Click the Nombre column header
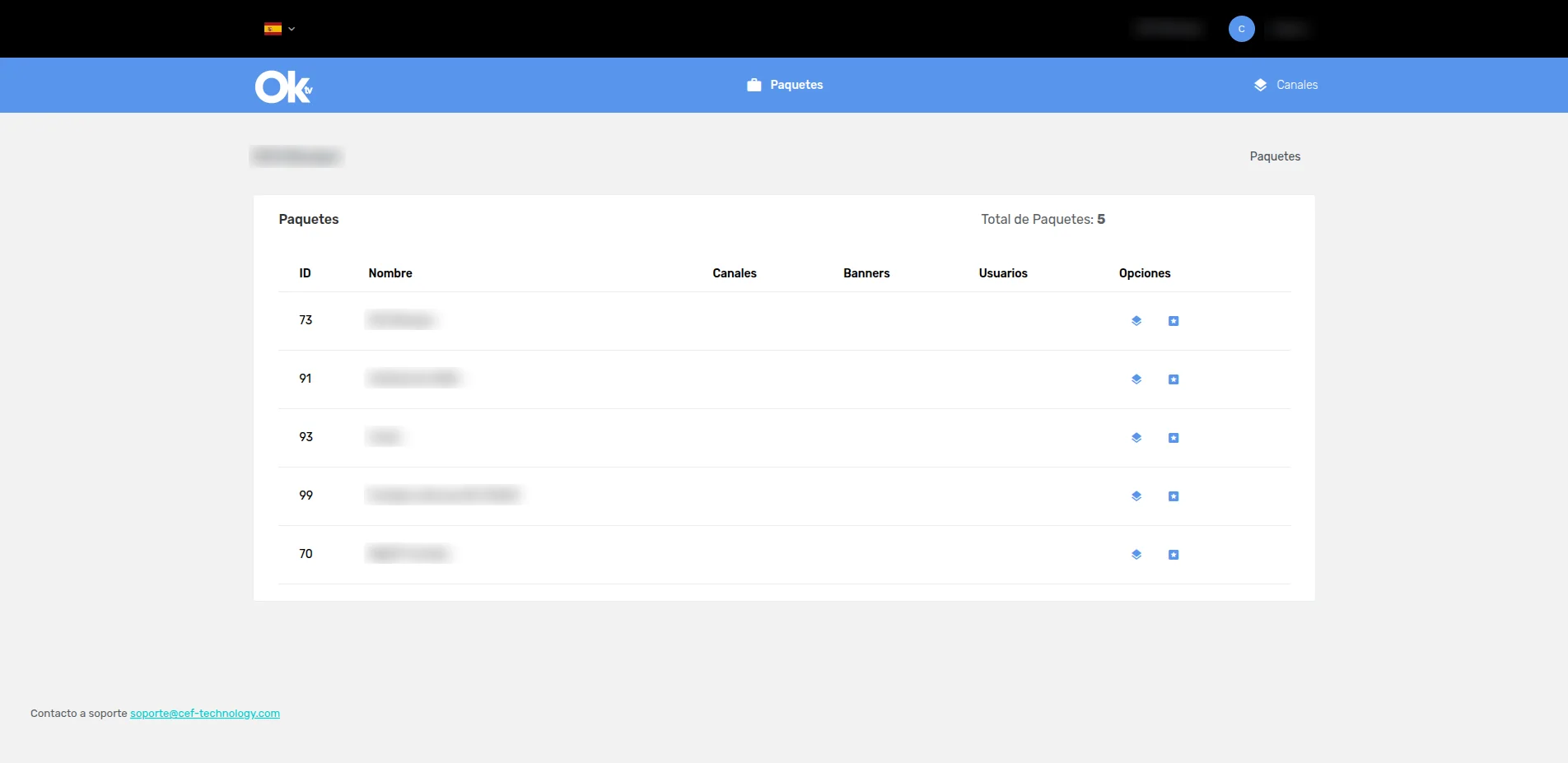The image size is (1568, 763). click(x=390, y=273)
